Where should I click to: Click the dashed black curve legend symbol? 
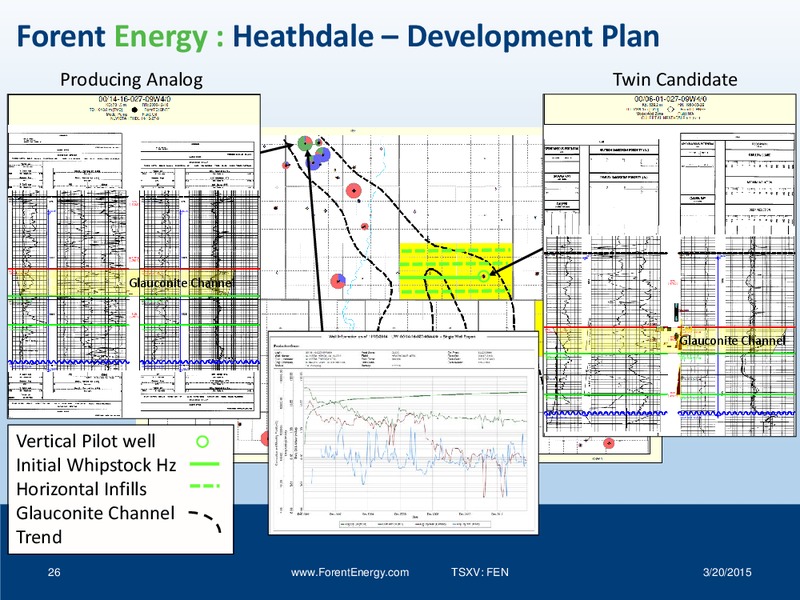click(205, 521)
